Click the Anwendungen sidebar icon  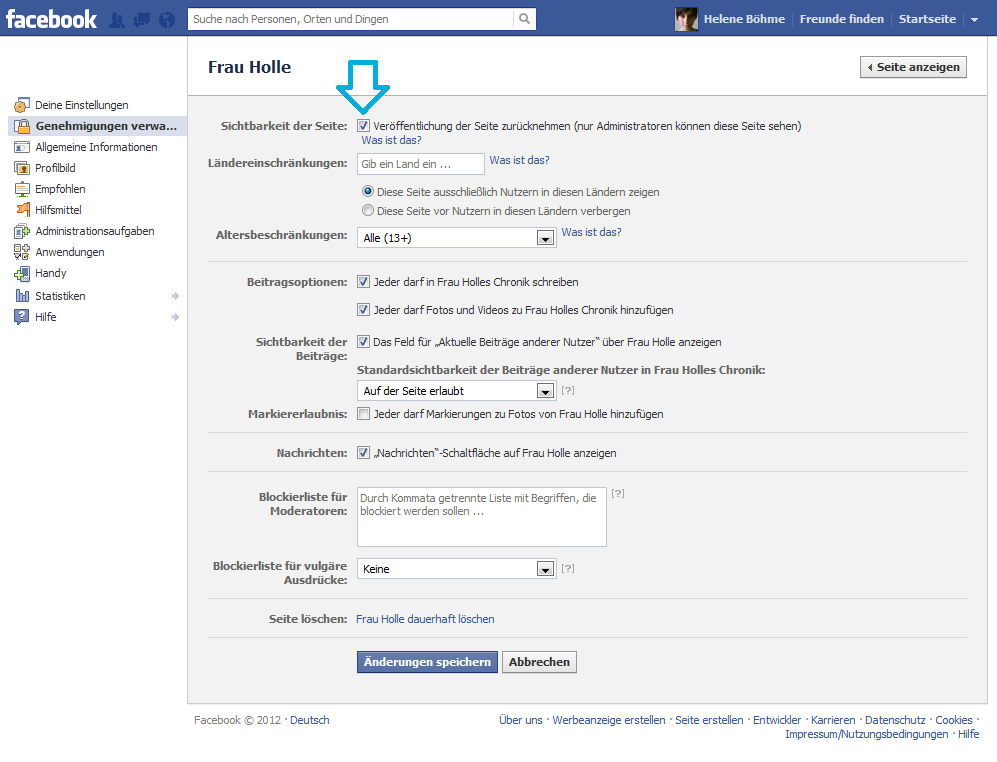(x=22, y=252)
